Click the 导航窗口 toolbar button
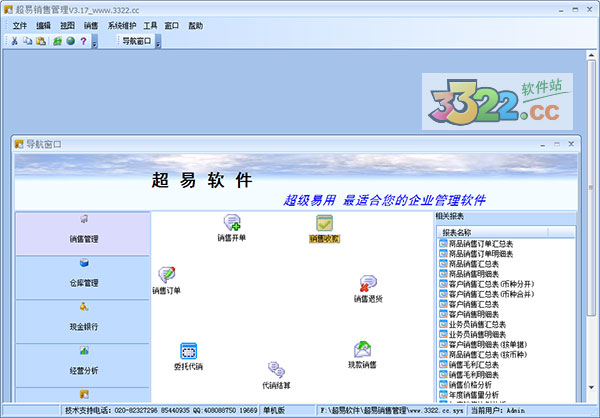600x418 pixels. [137, 41]
